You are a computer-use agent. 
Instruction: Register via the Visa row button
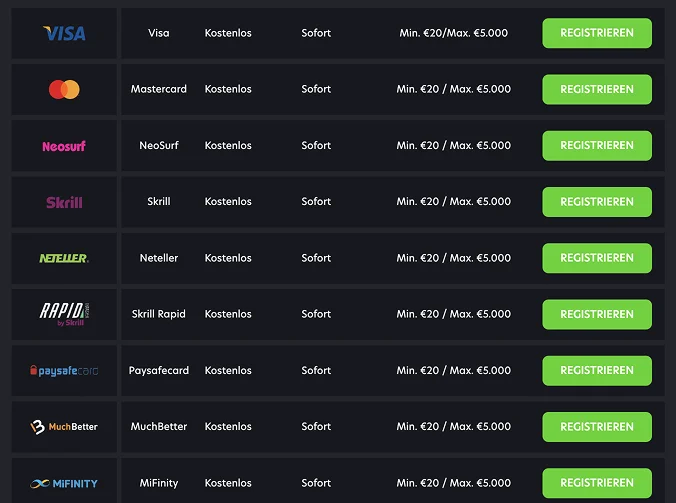coord(597,33)
